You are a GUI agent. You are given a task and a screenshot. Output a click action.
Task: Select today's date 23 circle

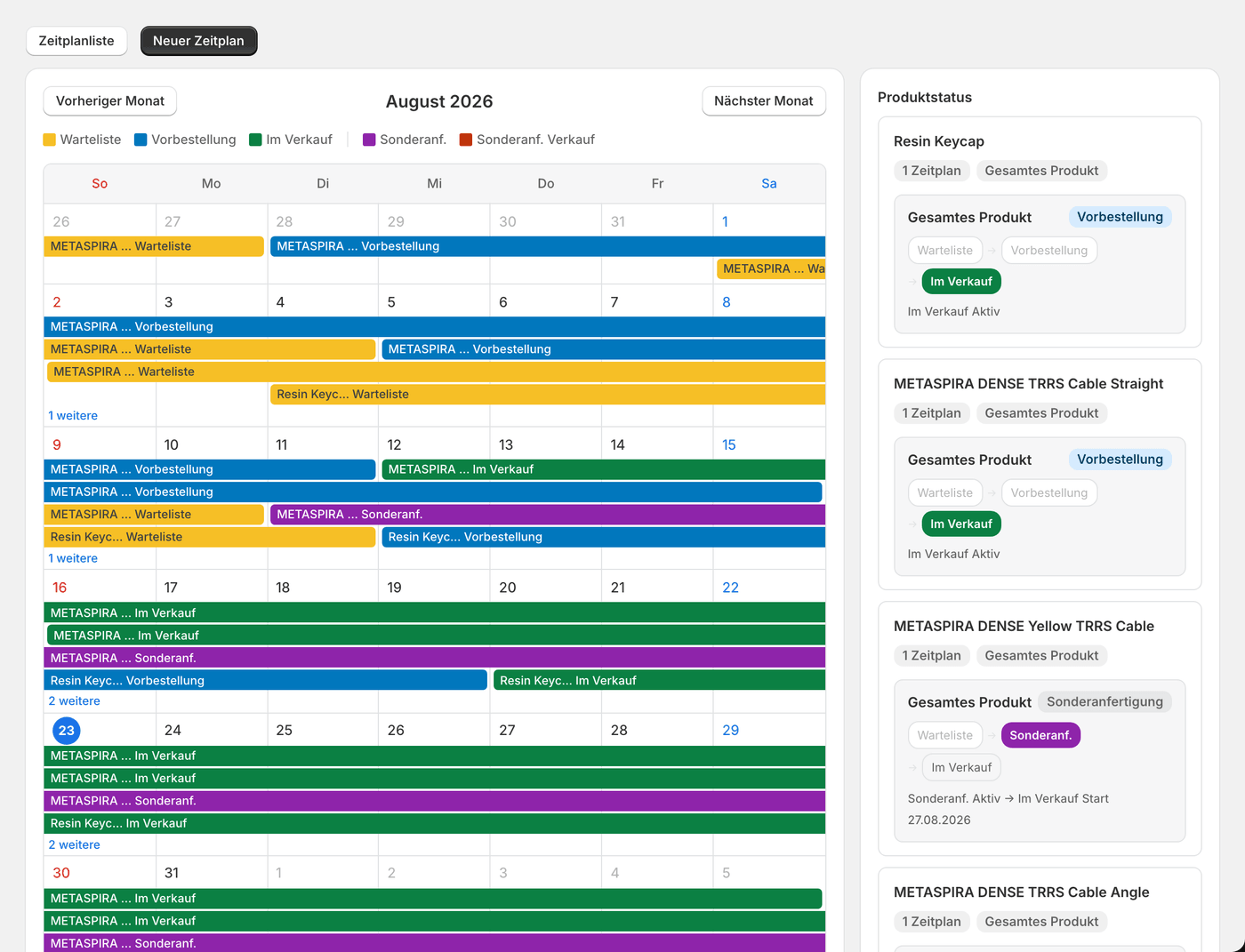coord(67,731)
